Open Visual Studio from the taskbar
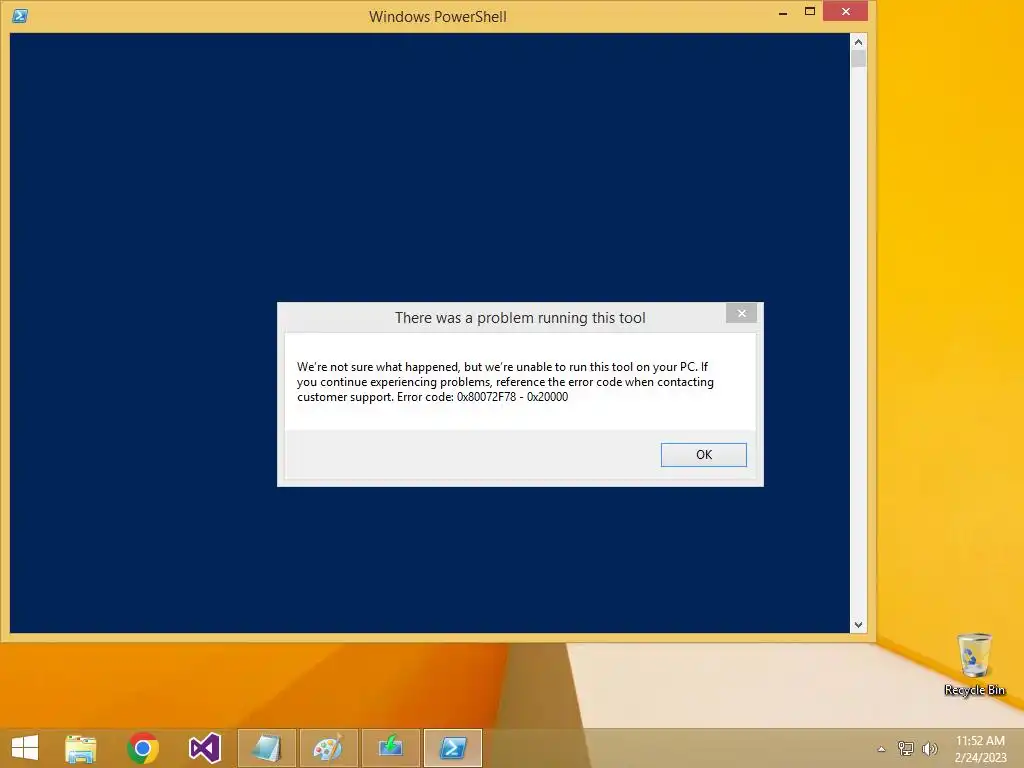The width and height of the screenshot is (1024, 768). pyautogui.click(x=204, y=748)
